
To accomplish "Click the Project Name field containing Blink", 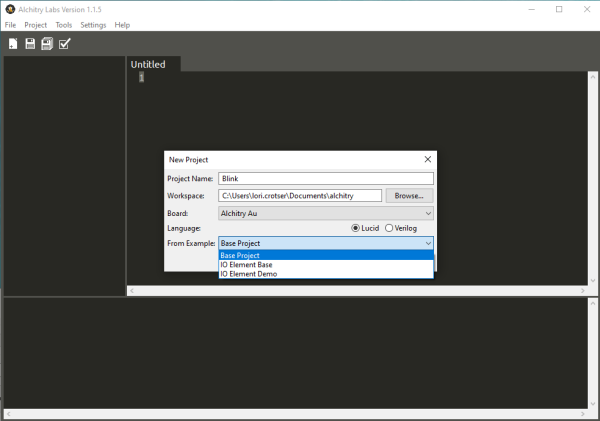I will (326, 179).
